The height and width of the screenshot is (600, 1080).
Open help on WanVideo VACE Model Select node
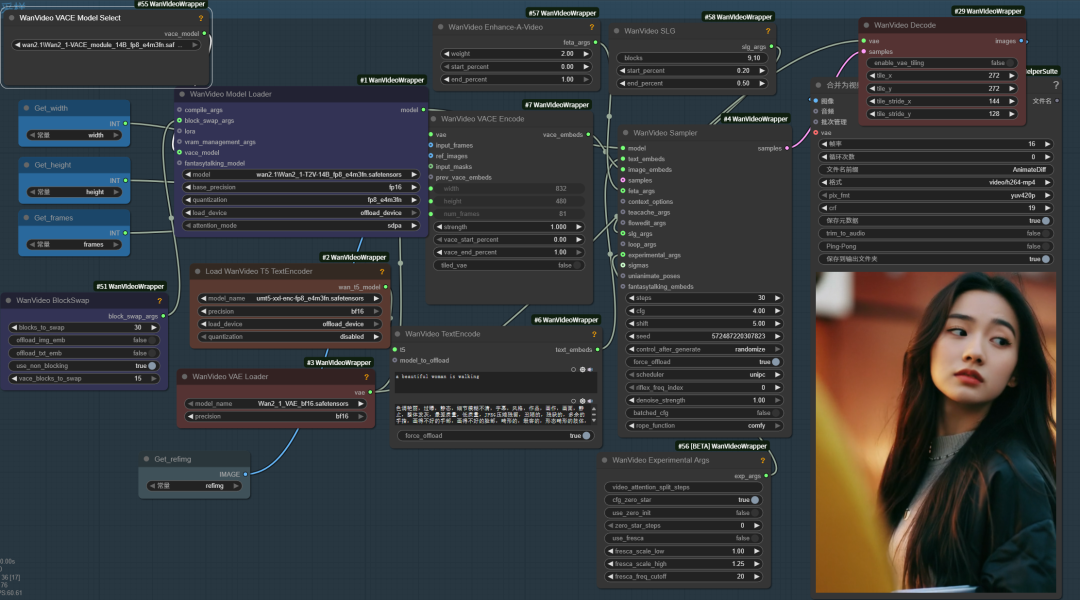coord(200,18)
